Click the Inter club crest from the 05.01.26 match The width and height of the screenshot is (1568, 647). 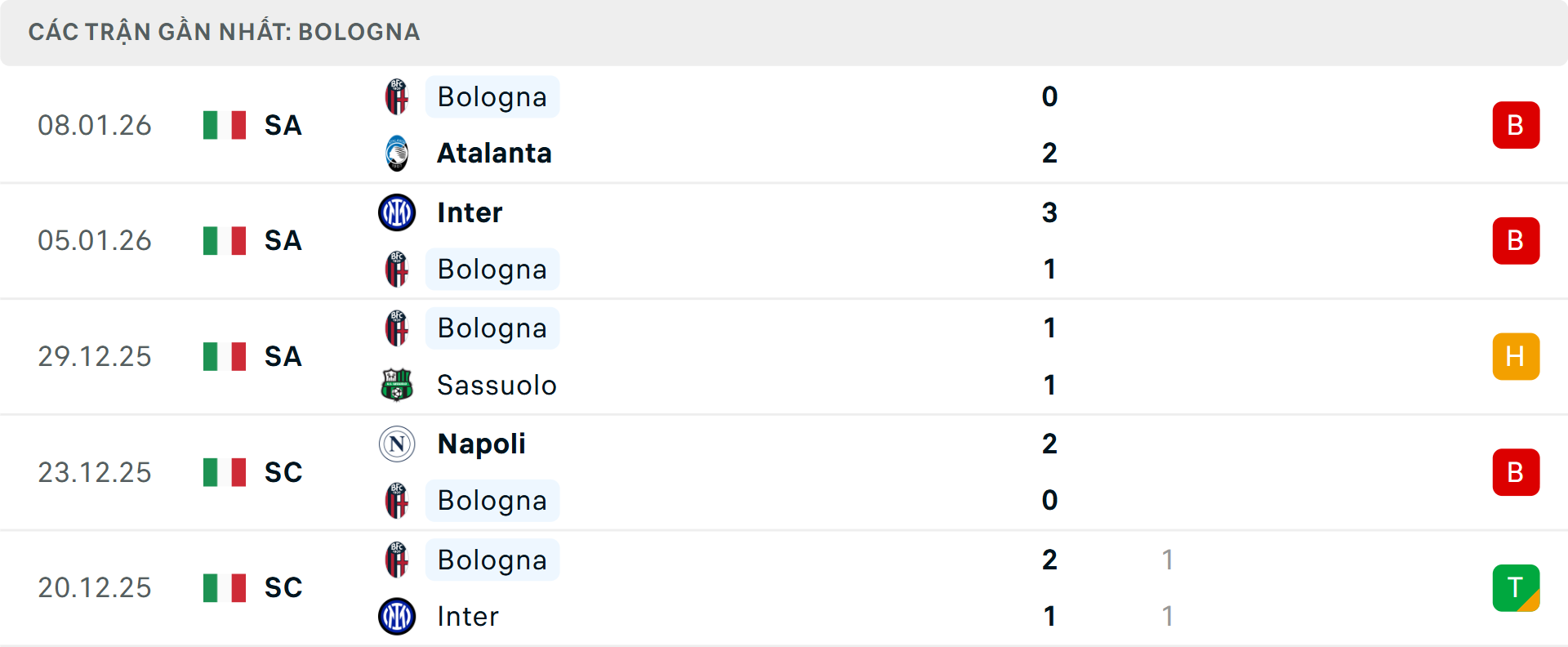(x=397, y=212)
